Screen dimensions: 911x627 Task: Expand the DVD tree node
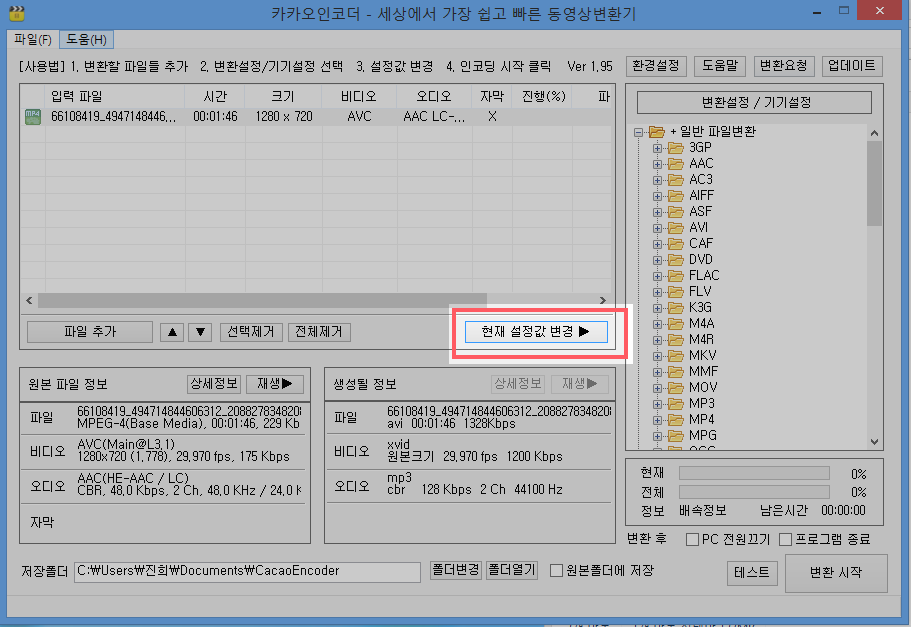[x=657, y=260]
